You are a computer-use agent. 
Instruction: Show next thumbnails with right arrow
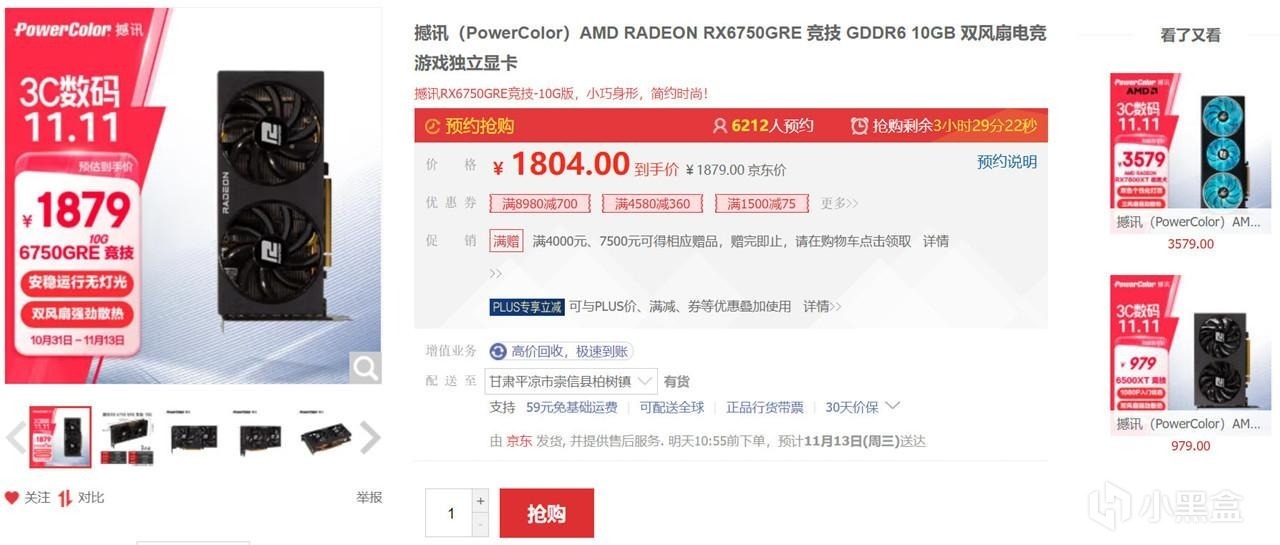(x=370, y=437)
